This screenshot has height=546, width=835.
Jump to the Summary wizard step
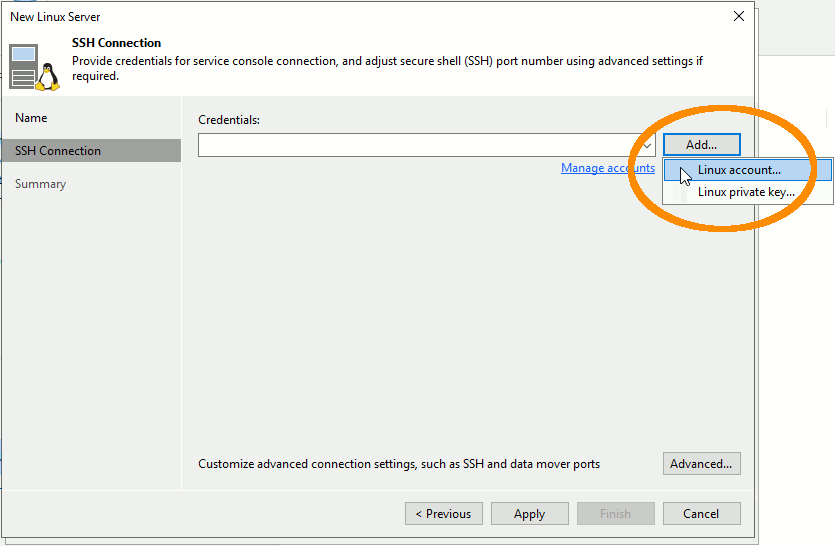pyautogui.click(x=40, y=184)
